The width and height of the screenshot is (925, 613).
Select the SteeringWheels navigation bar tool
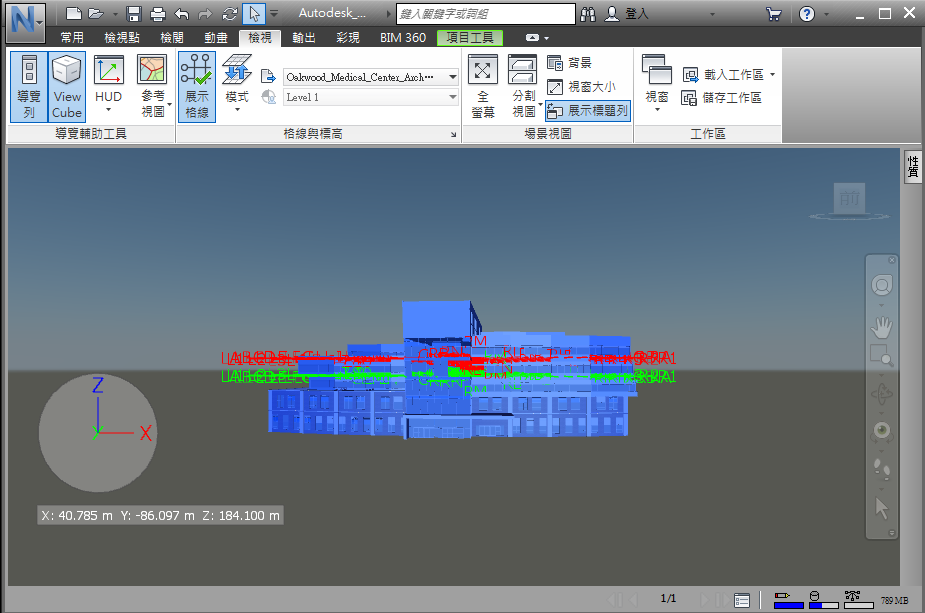(882, 286)
